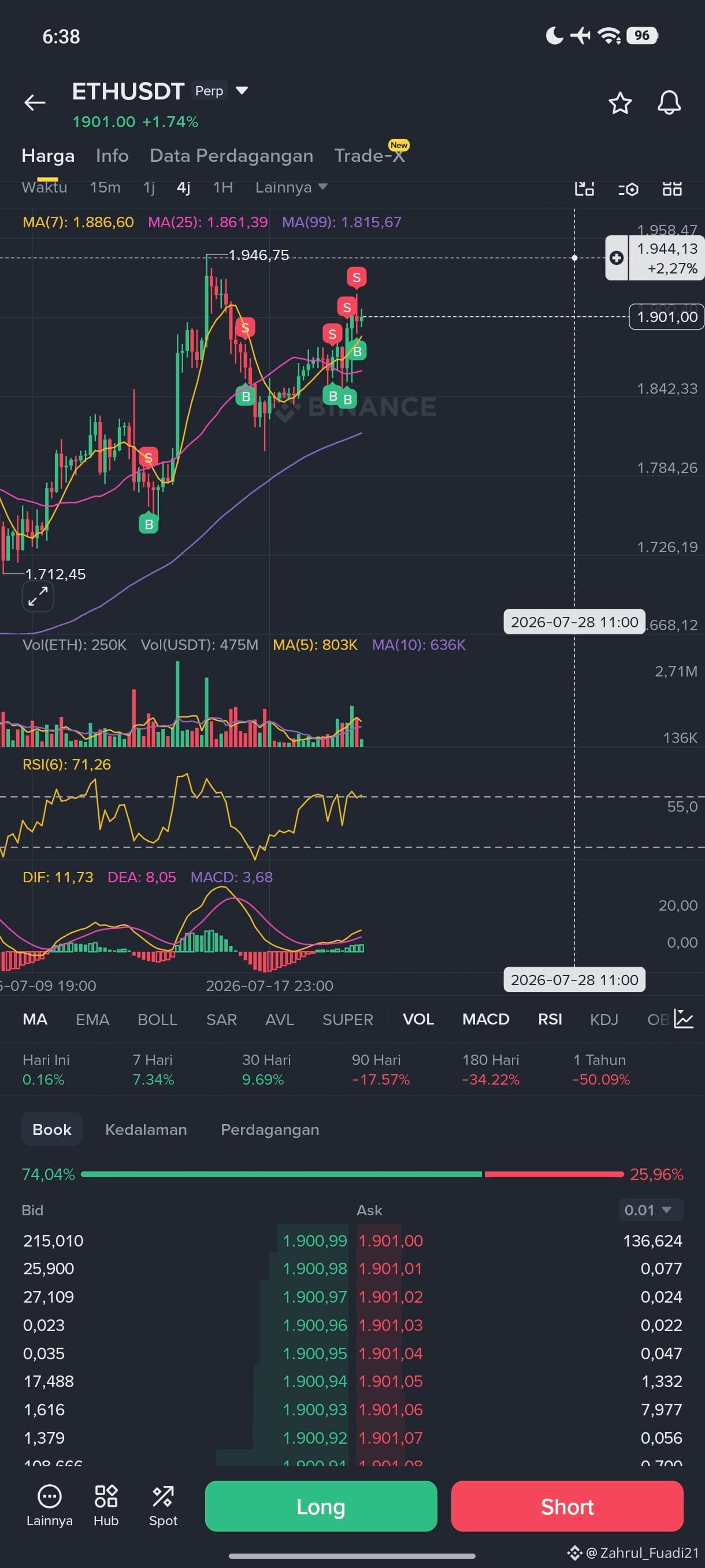Open Lainnya timeframe dropdown
The image size is (705, 1568).
pyautogui.click(x=291, y=187)
